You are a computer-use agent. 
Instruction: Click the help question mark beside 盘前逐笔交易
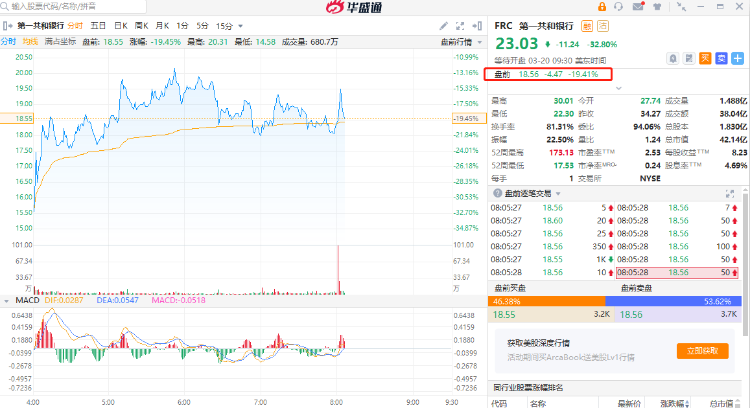[497, 193]
